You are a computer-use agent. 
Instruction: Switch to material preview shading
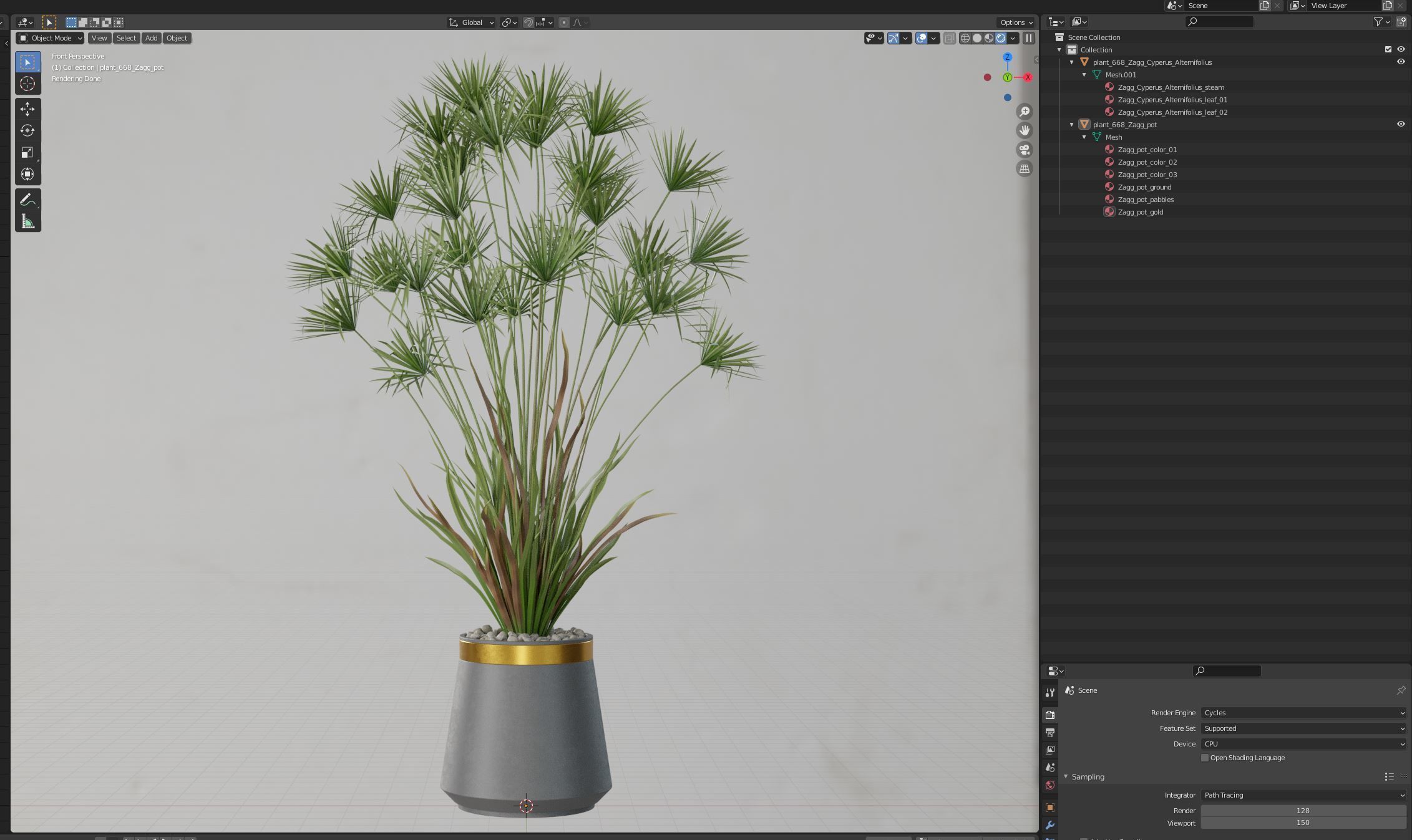(x=989, y=38)
